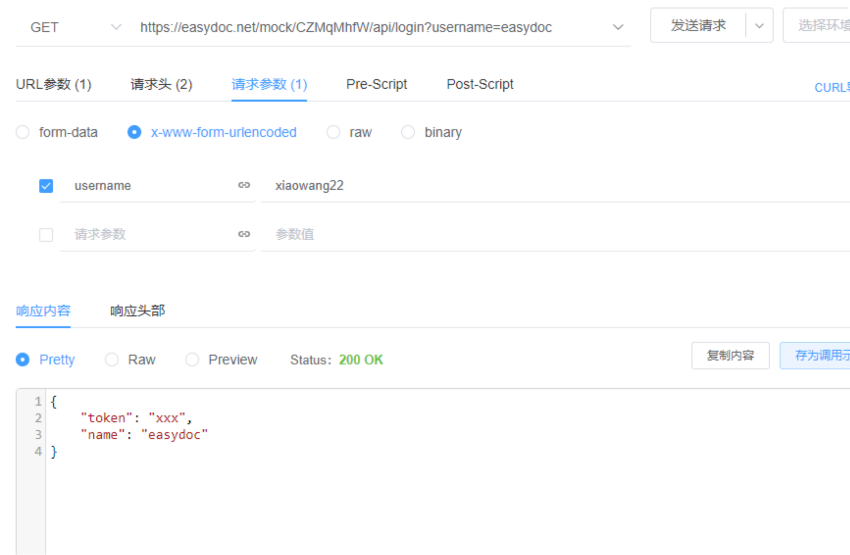The width and height of the screenshot is (850, 555).
Task: Click the xiaowang22 value field
Action: click(550, 185)
